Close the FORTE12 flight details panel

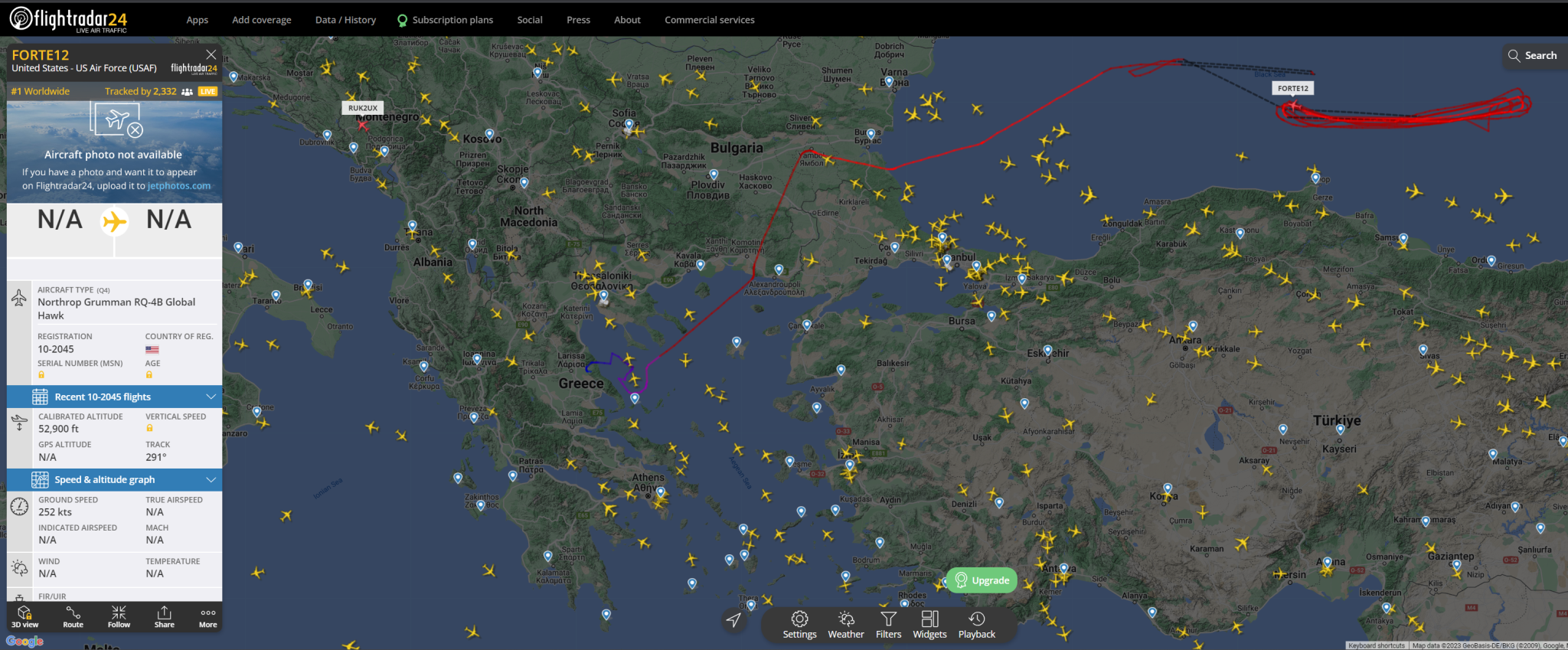pos(211,54)
